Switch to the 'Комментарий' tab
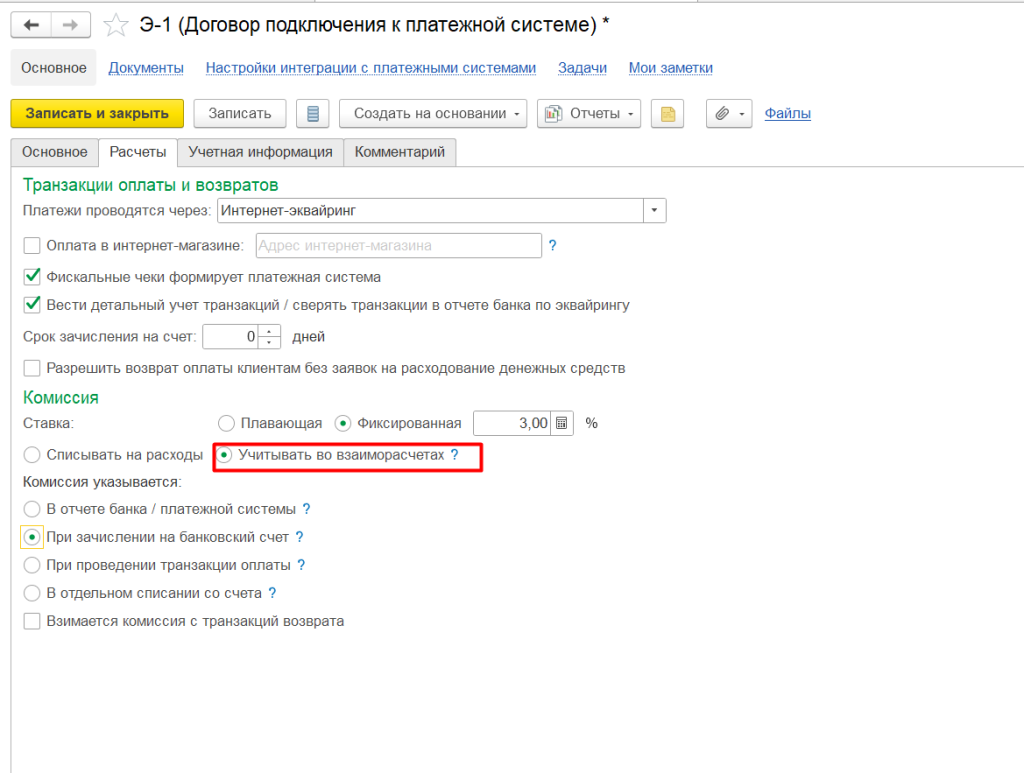This screenshot has height=773, width=1024. pos(400,152)
